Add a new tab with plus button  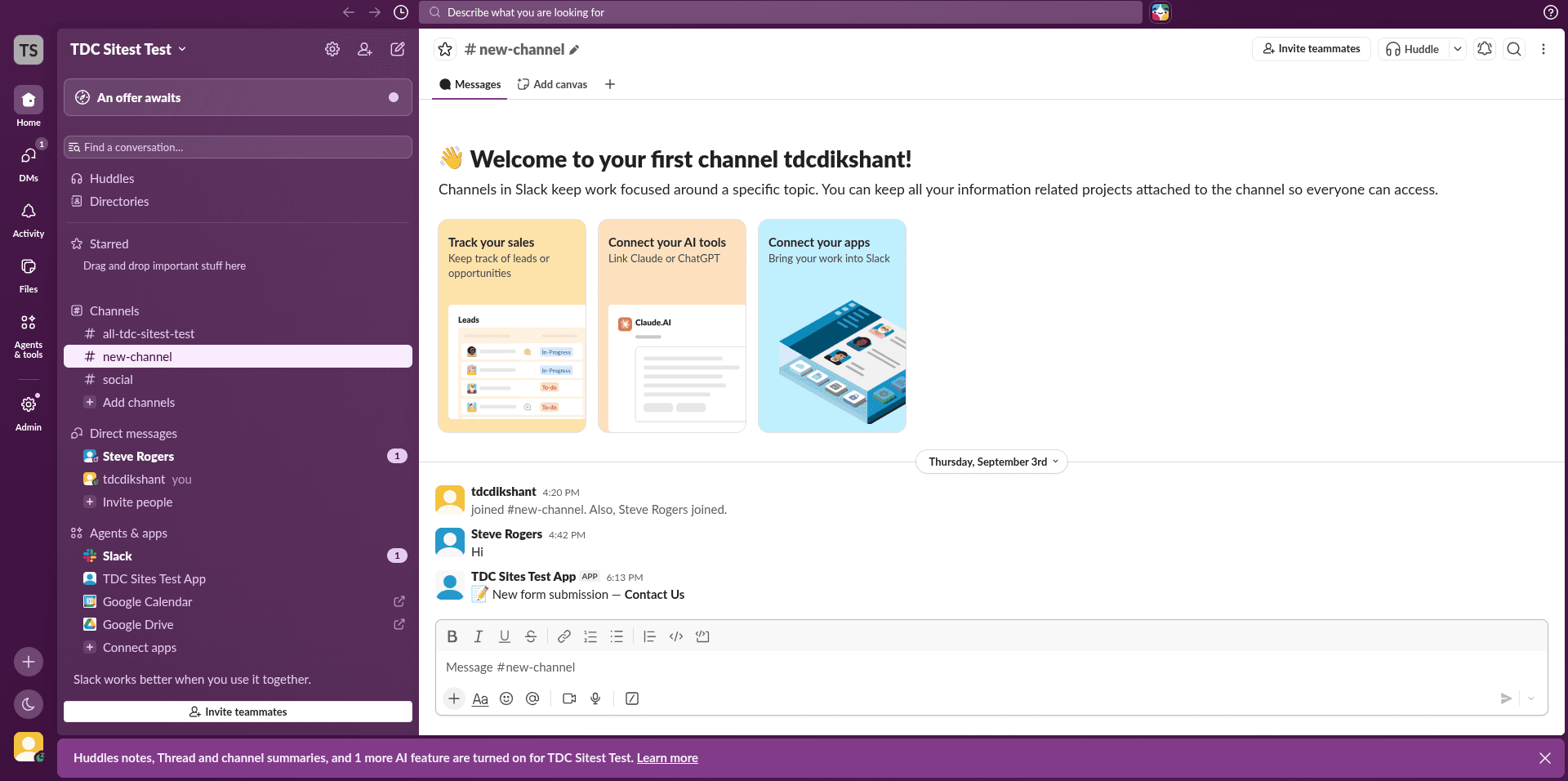point(610,84)
